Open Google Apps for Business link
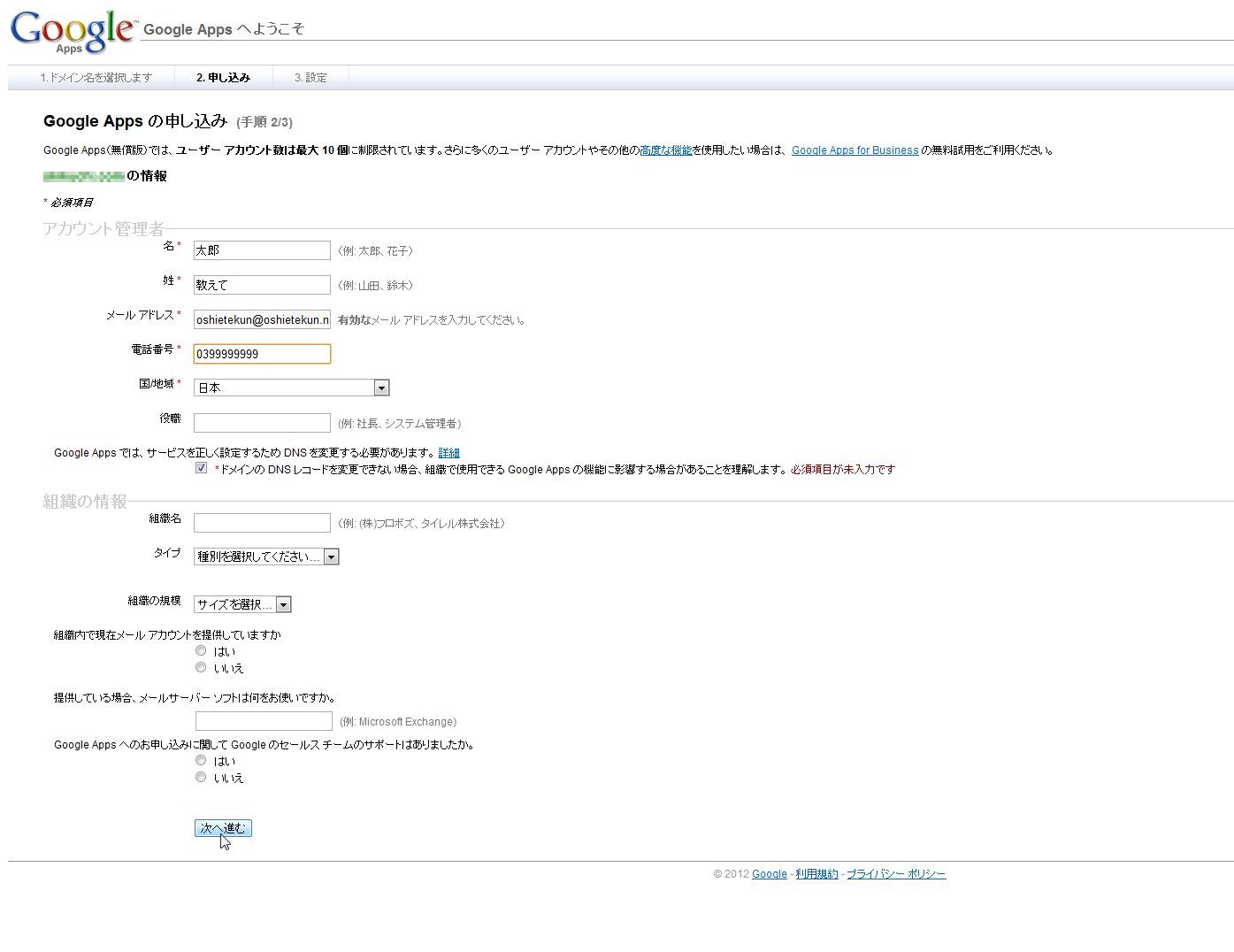1234x952 pixels. point(855,150)
